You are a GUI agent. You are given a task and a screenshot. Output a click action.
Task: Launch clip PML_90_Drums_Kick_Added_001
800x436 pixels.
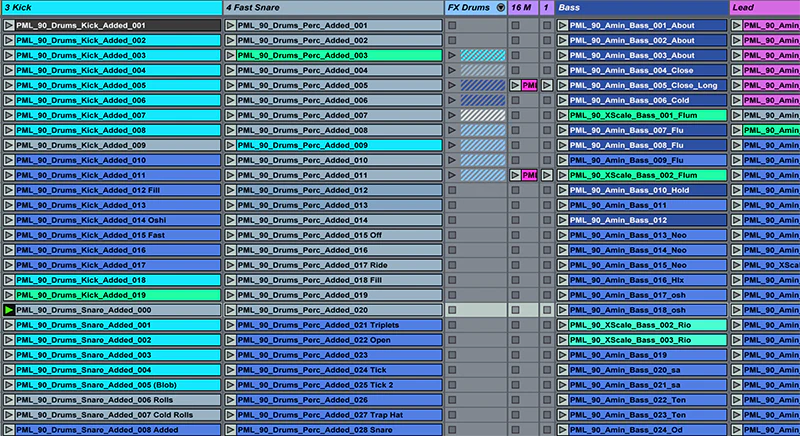[9, 25]
